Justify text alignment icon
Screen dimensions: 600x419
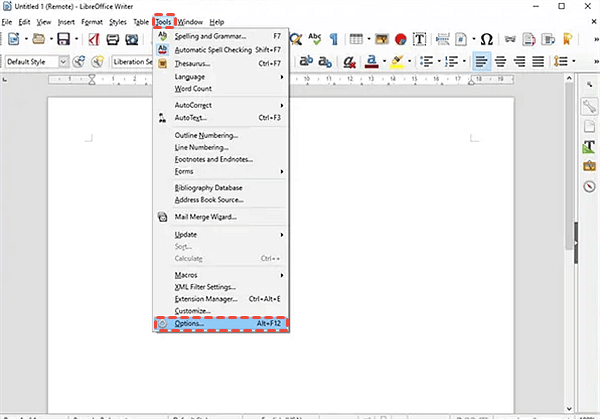pos(538,62)
